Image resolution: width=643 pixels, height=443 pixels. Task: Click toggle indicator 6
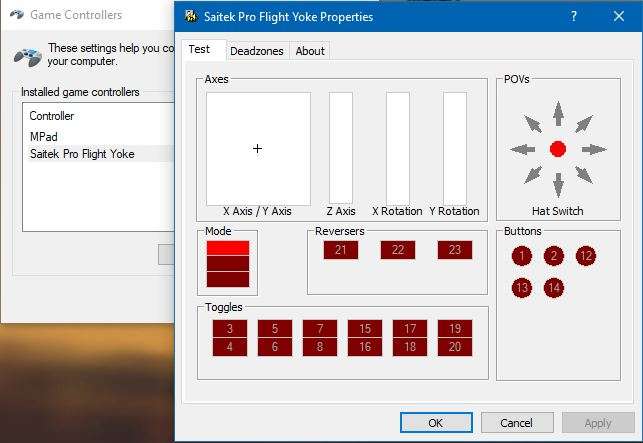pos(275,347)
